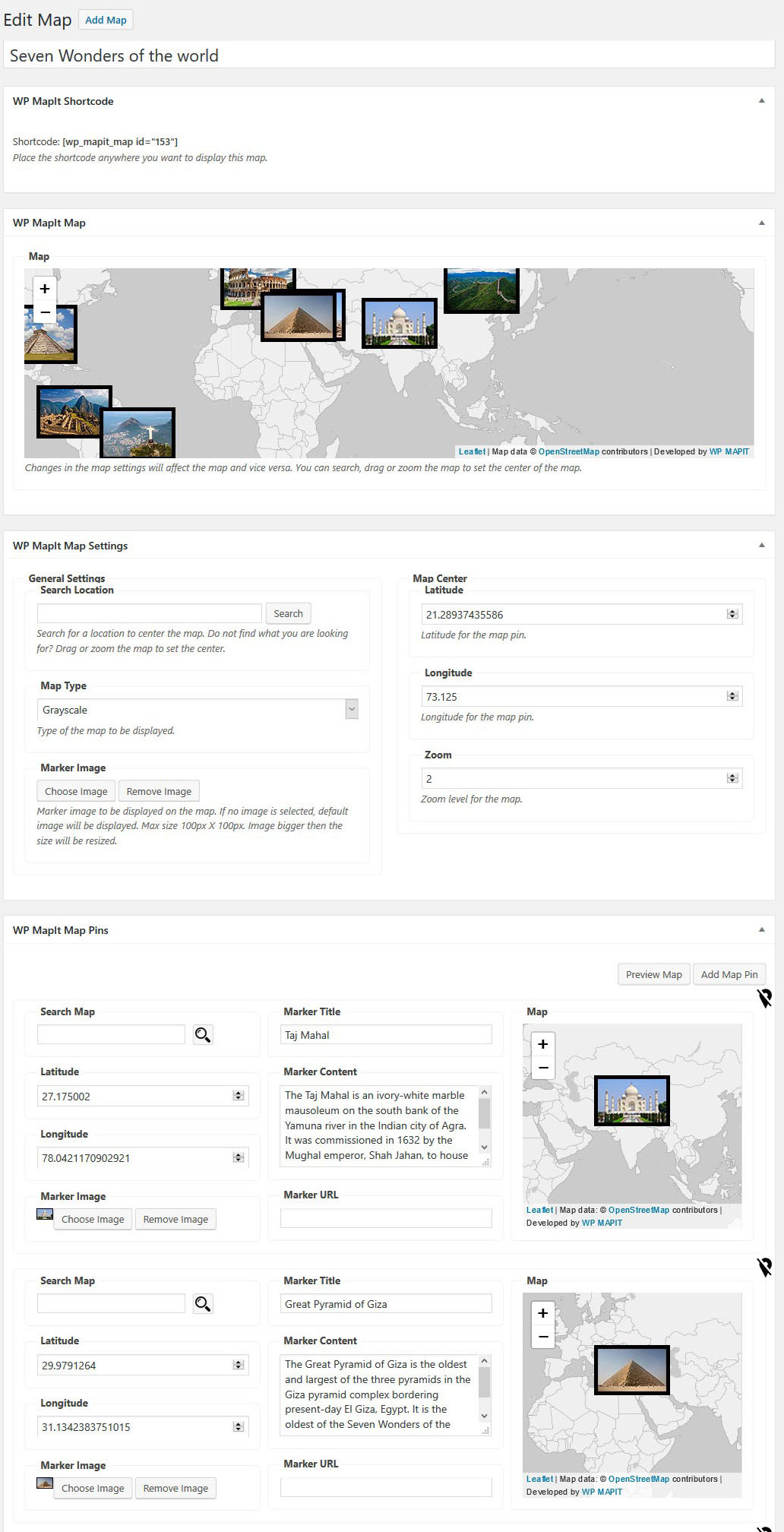Click the Christ the Redeemer marker
784x1532 pixels.
click(138, 432)
